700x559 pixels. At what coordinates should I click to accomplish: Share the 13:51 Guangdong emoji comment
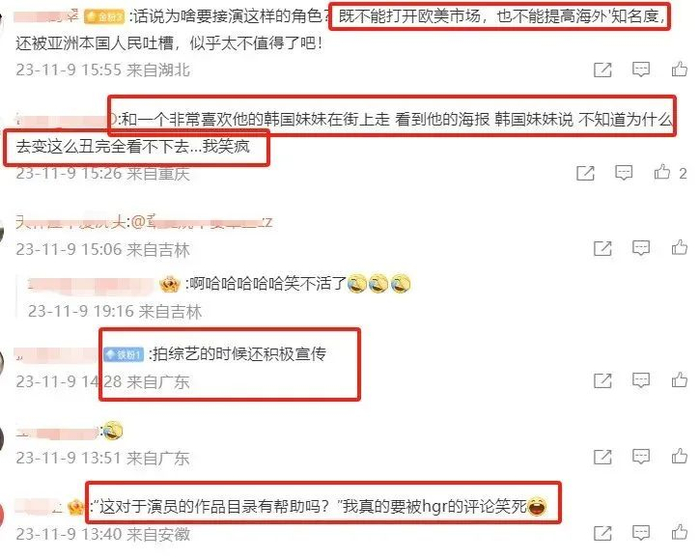pyautogui.click(x=602, y=457)
